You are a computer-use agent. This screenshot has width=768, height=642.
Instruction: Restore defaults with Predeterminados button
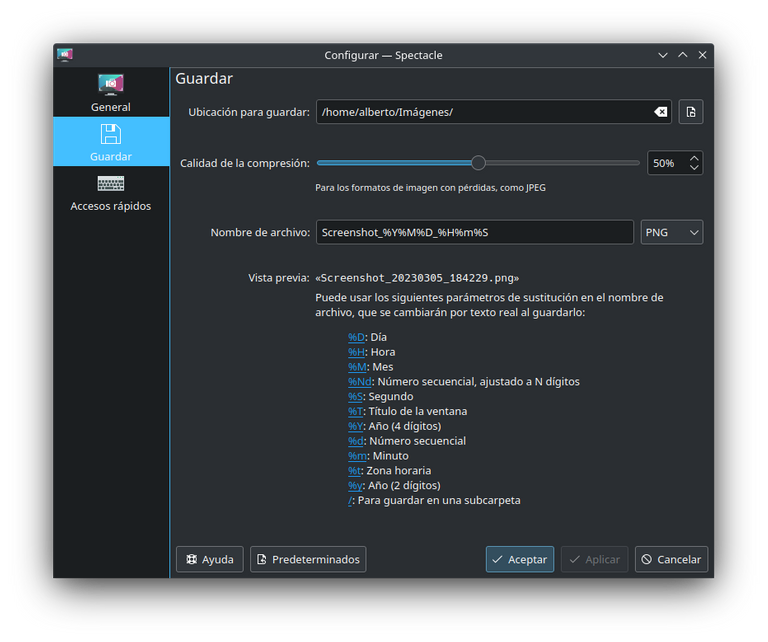click(308, 559)
